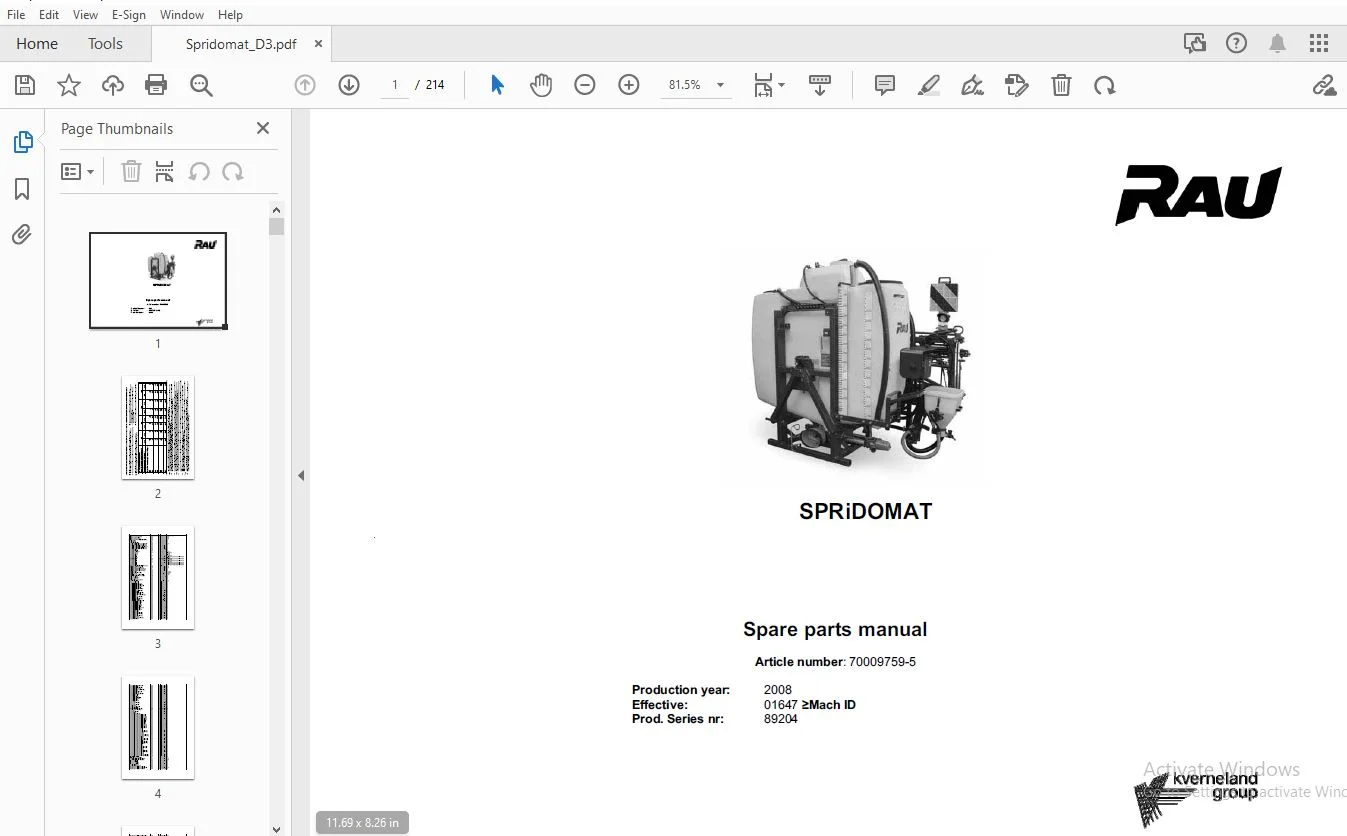Open the Edit menu

click(49, 14)
